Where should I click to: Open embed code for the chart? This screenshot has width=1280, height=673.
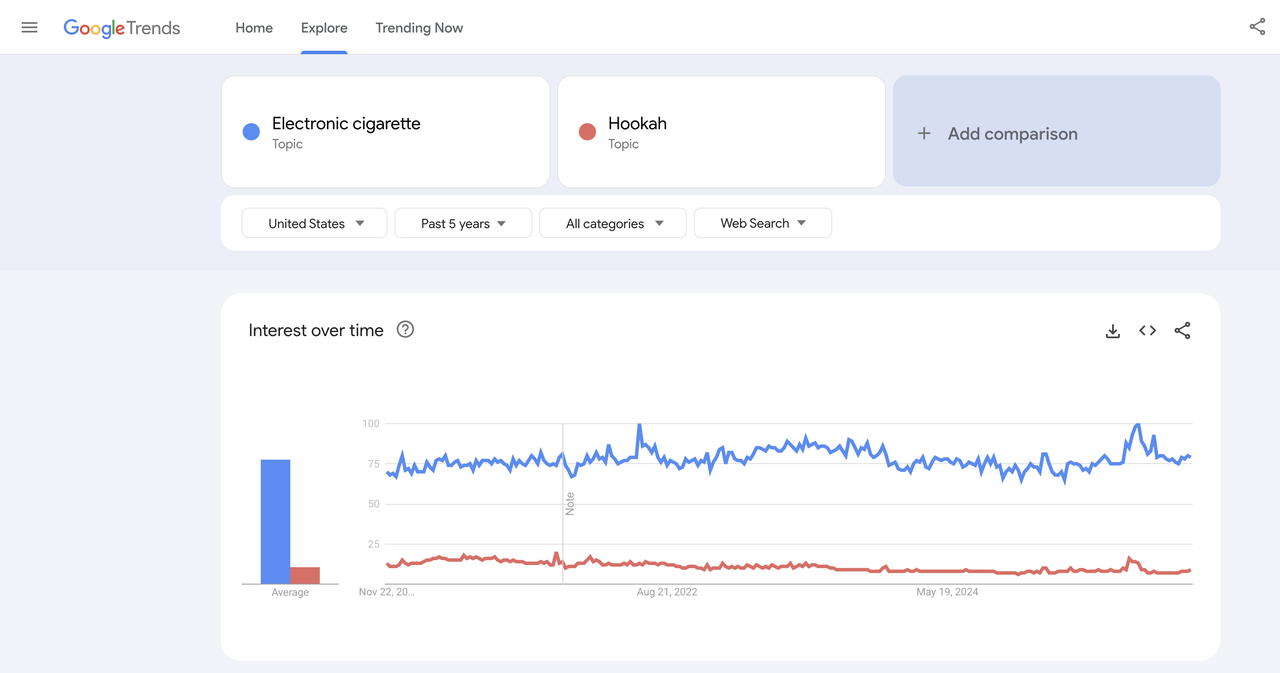coord(1147,331)
